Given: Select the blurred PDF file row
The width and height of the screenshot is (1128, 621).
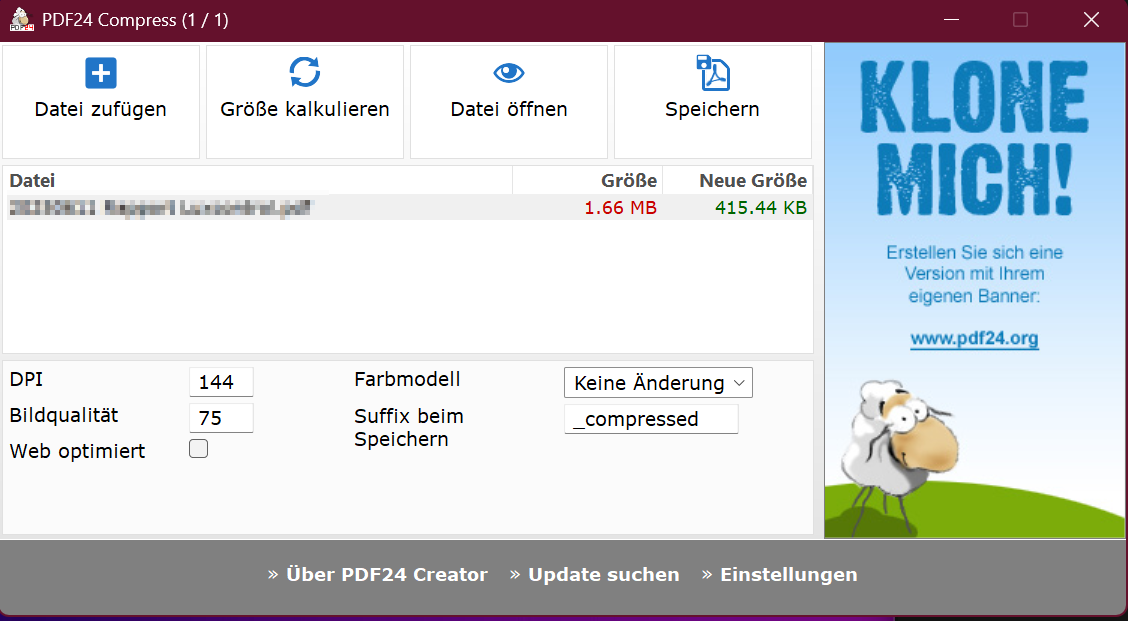Looking at the screenshot, I should point(409,208).
